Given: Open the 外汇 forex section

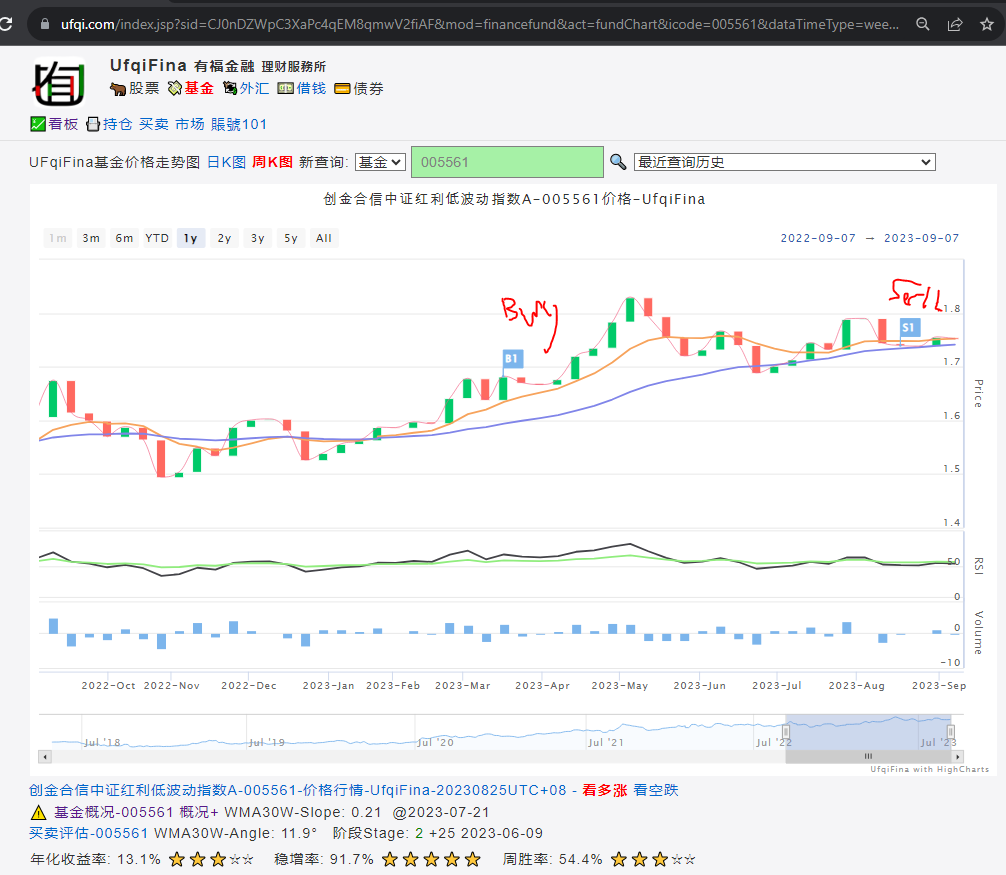Looking at the screenshot, I should [x=245, y=88].
